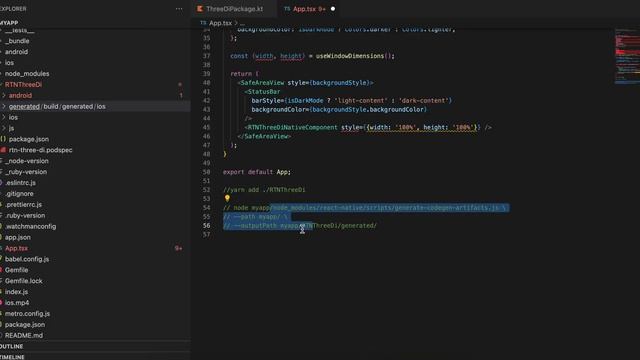The image size is (640, 360).
Task: Click 'export default App;' on line 50
Action: pos(257,172)
